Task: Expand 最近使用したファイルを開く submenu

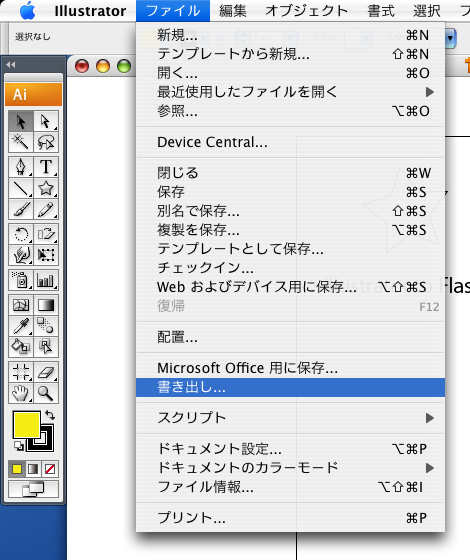Action: click(290, 92)
